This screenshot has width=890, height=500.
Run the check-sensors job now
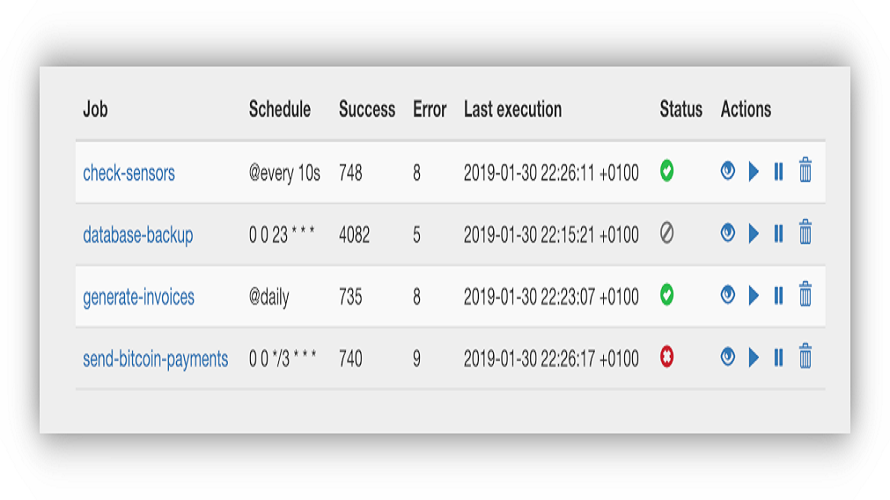[x=754, y=171]
